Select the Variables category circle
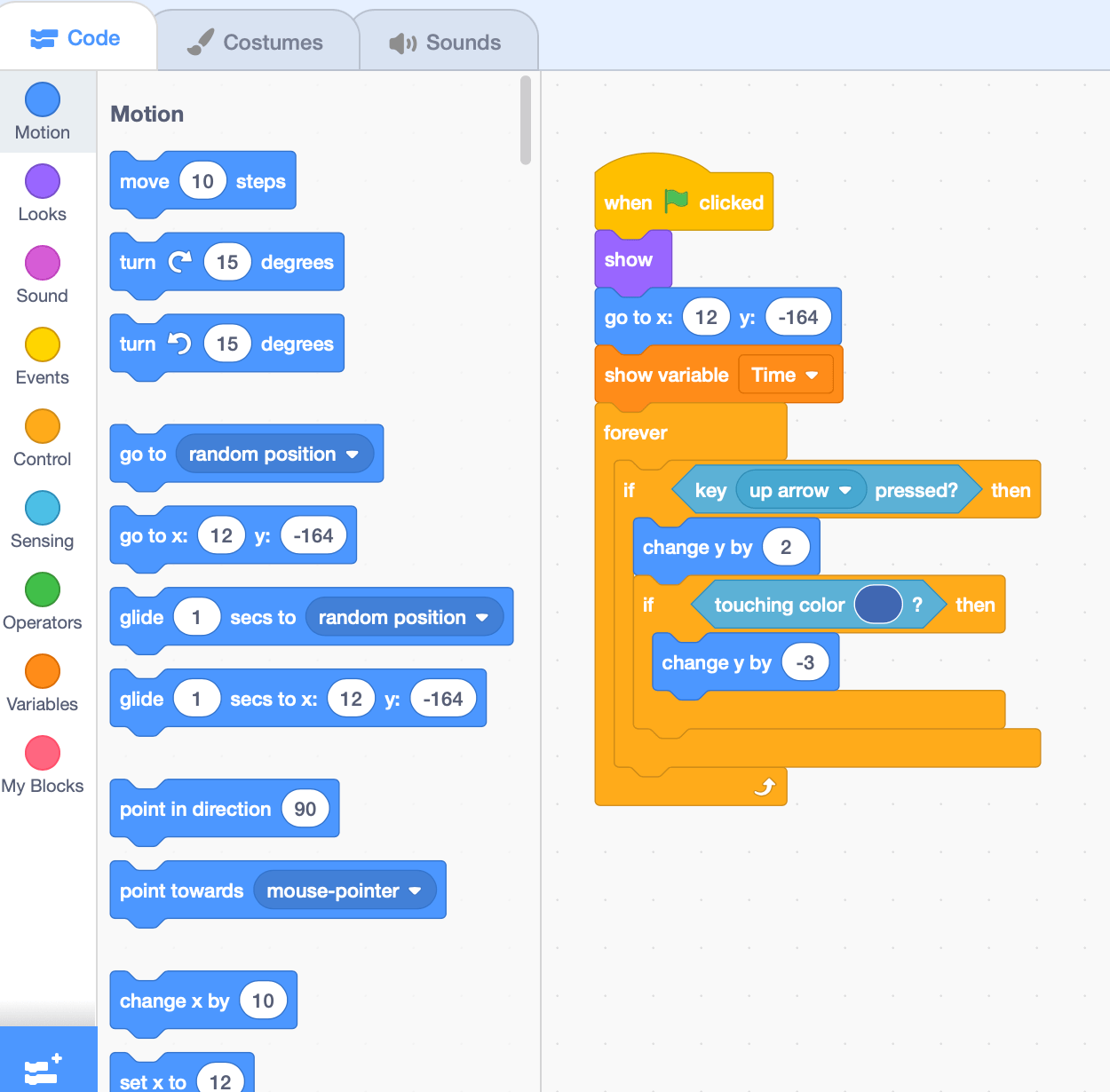This screenshot has width=1110, height=1092. pyautogui.click(x=43, y=671)
